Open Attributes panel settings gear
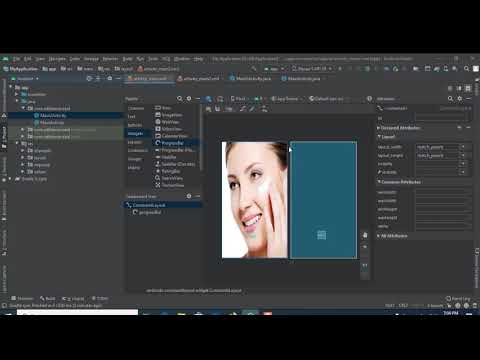This screenshot has width=480, height=360. pyautogui.click(x=460, y=99)
